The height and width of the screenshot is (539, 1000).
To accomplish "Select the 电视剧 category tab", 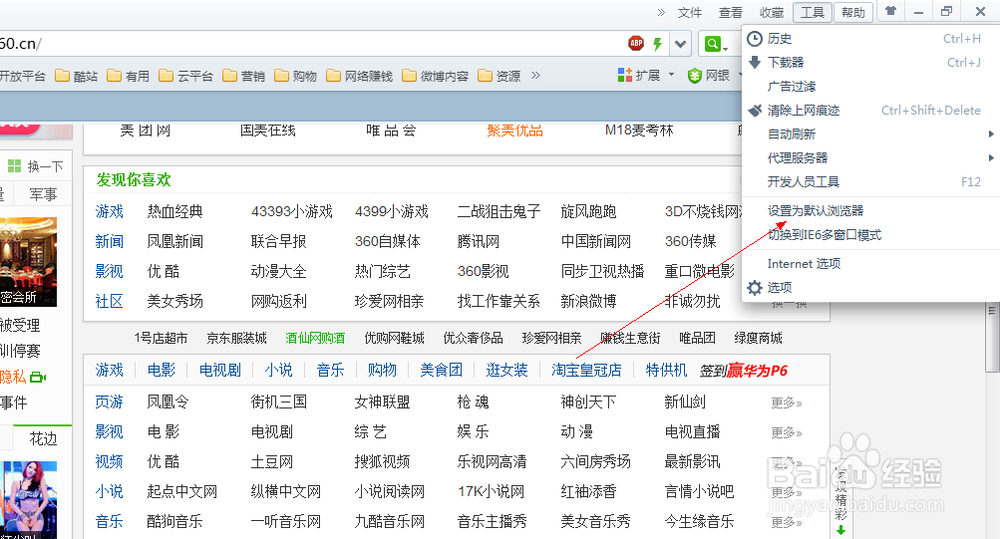I will pos(220,370).
